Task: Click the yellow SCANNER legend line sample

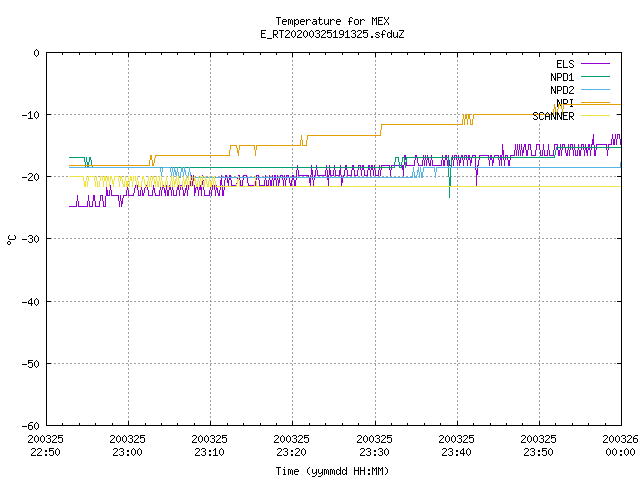Action: pyautogui.click(x=595, y=116)
